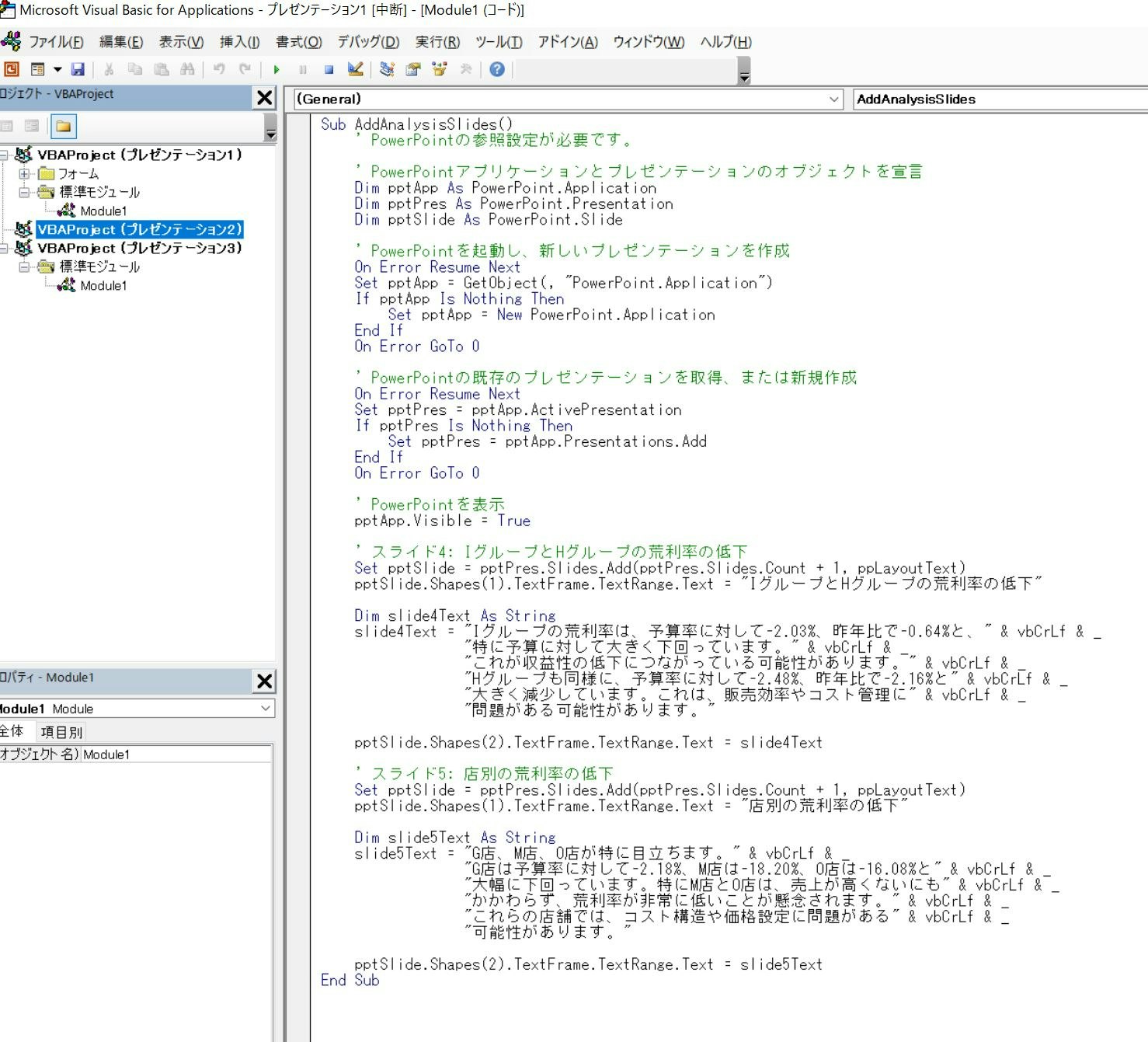Screen dimensions: 1148x1042
Task: Click the Reset icon to stop the macro
Action: 328,70
